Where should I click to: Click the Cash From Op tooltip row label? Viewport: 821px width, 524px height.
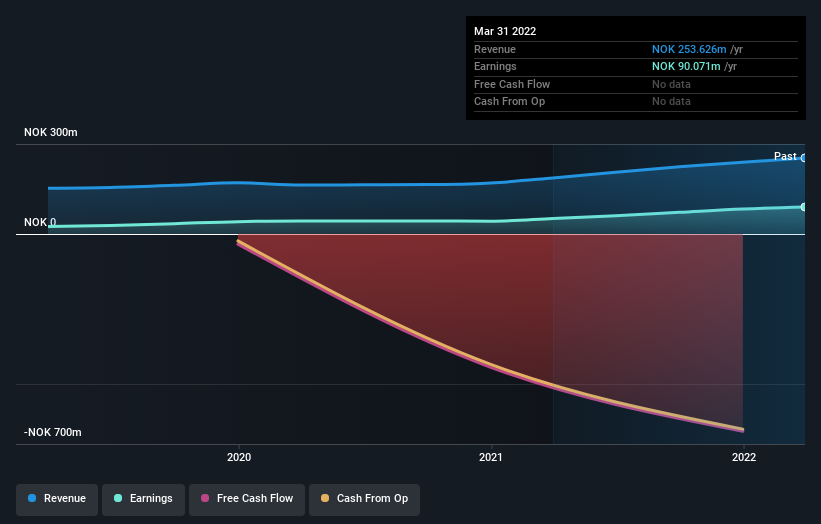point(509,102)
